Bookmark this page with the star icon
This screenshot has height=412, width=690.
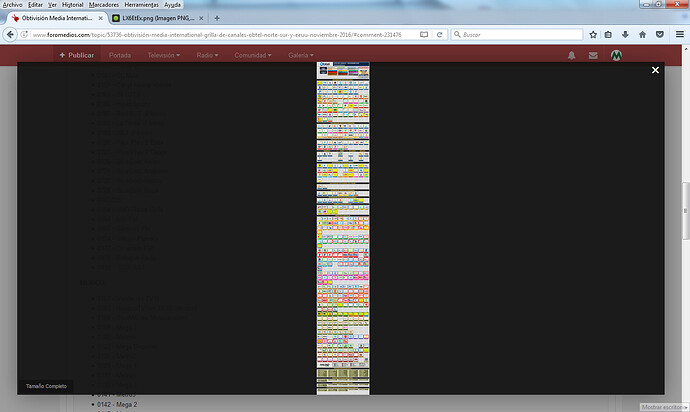(x=593, y=34)
